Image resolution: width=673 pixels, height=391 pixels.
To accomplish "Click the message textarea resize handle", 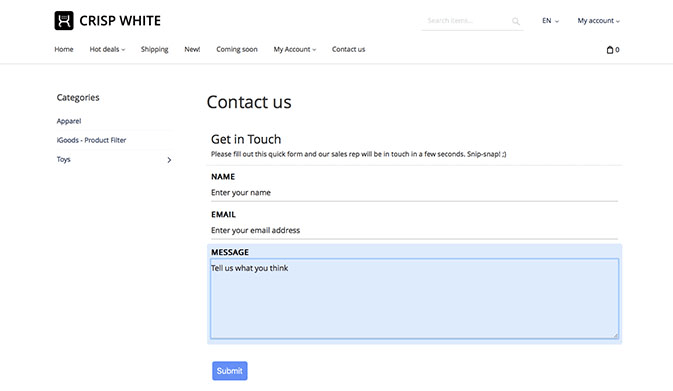I will click(x=615, y=335).
